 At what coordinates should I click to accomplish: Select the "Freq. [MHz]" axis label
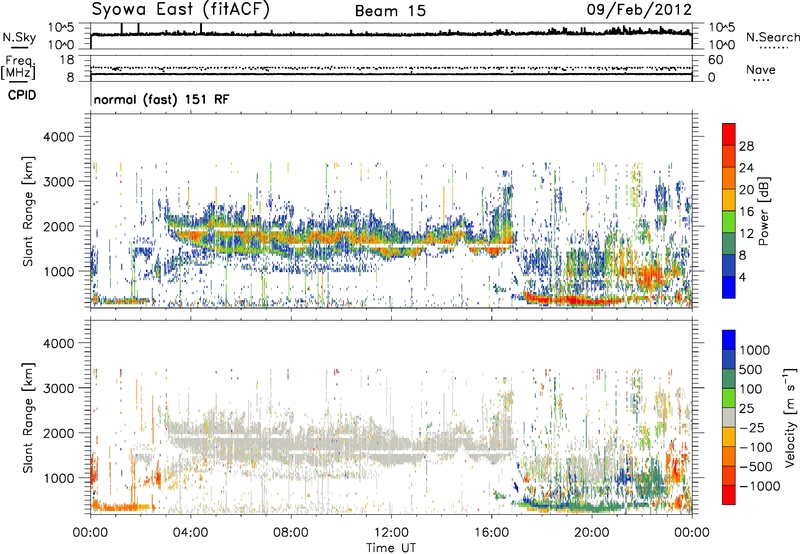tap(18, 67)
